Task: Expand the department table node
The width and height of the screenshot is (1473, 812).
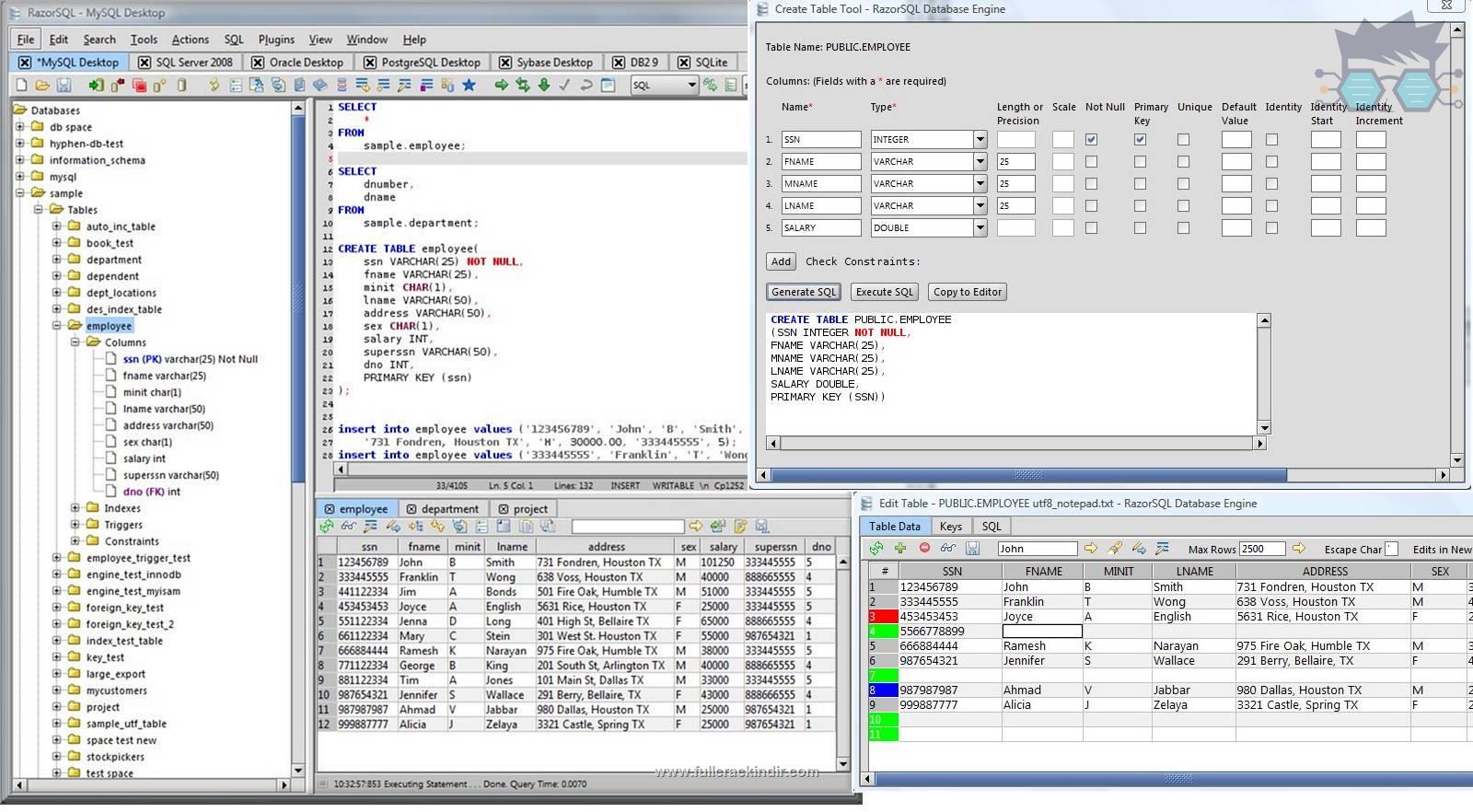Action: tap(57, 260)
